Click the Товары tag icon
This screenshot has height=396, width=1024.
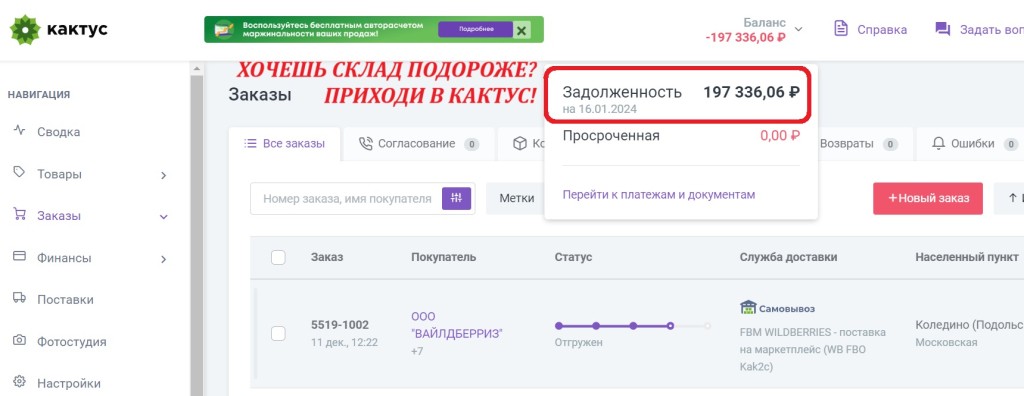(20, 172)
